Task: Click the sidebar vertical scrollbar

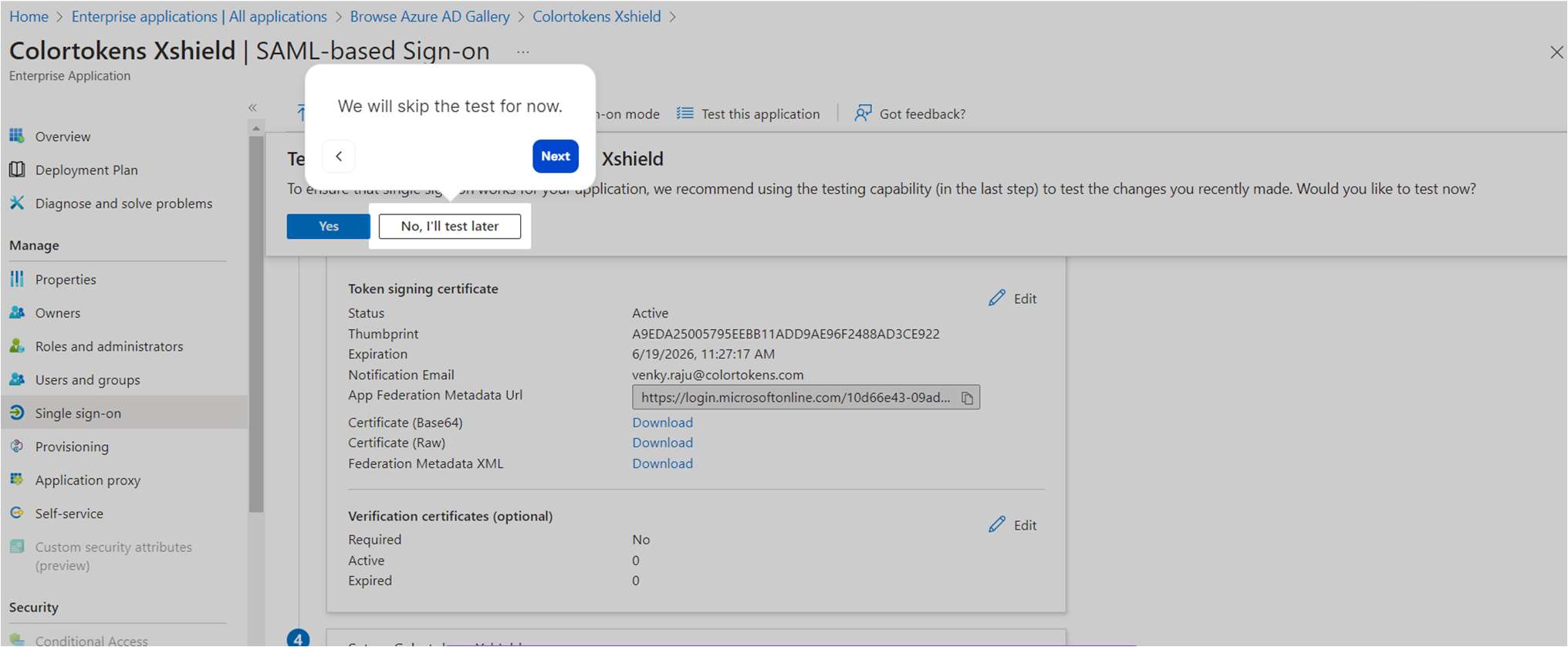Action: pyautogui.click(x=256, y=324)
